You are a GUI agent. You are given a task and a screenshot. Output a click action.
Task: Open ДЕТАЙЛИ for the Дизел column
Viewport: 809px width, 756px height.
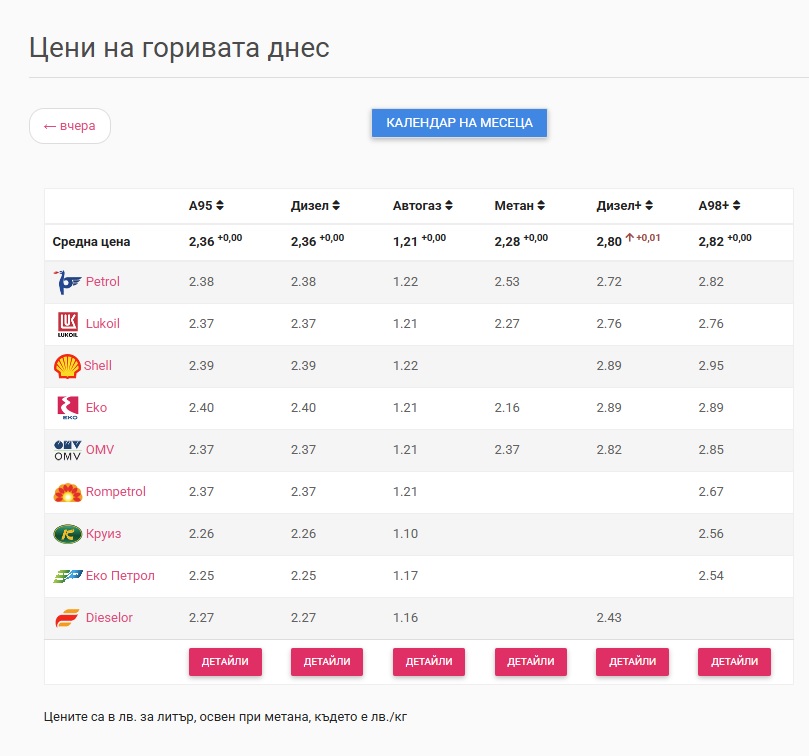coord(327,662)
